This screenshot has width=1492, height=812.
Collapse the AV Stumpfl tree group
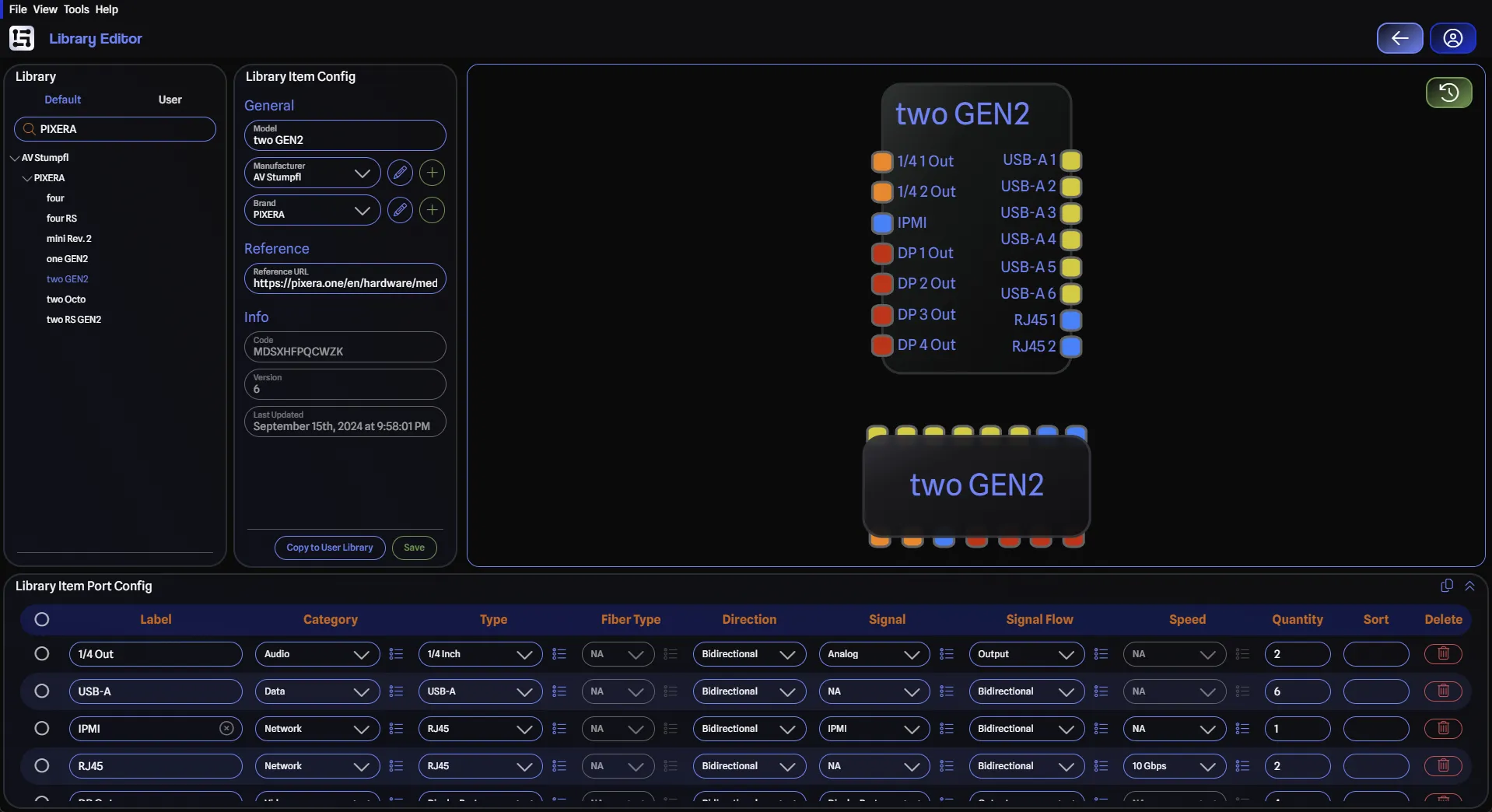pos(15,157)
